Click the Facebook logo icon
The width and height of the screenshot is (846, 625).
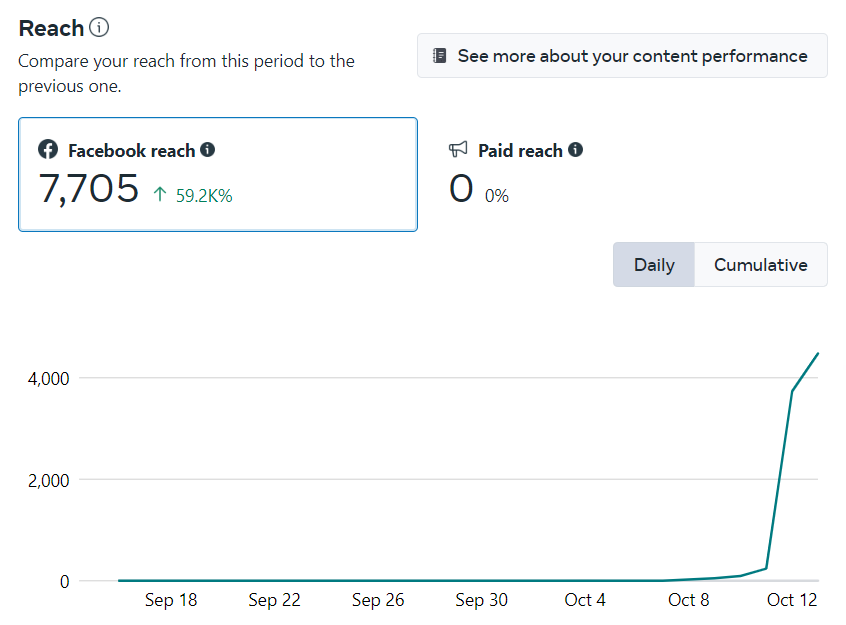click(48, 150)
